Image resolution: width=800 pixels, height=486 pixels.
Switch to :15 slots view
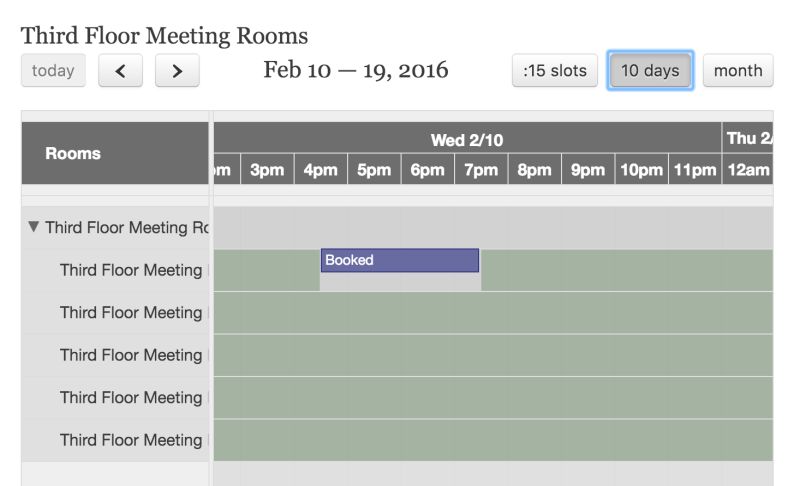[x=555, y=71]
